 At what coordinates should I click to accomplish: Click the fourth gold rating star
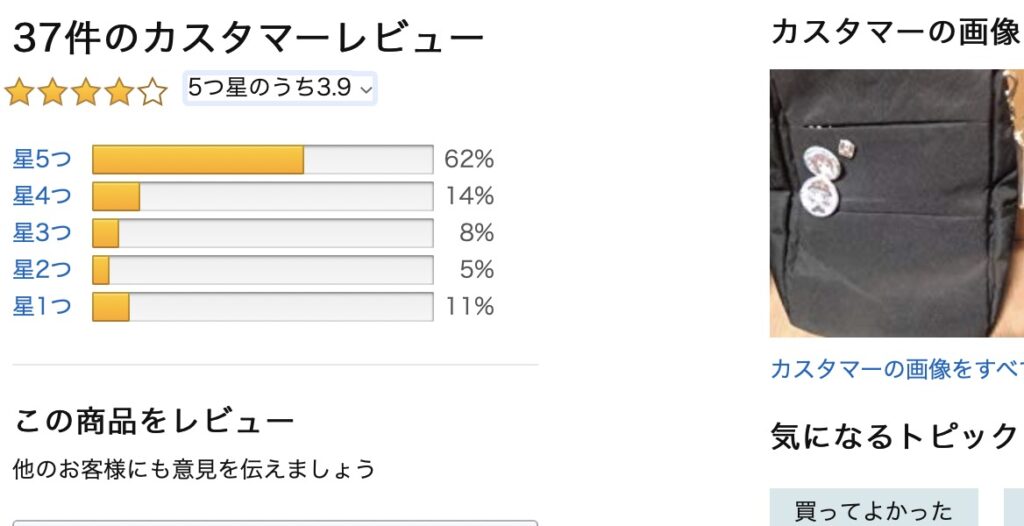[120, 91]
